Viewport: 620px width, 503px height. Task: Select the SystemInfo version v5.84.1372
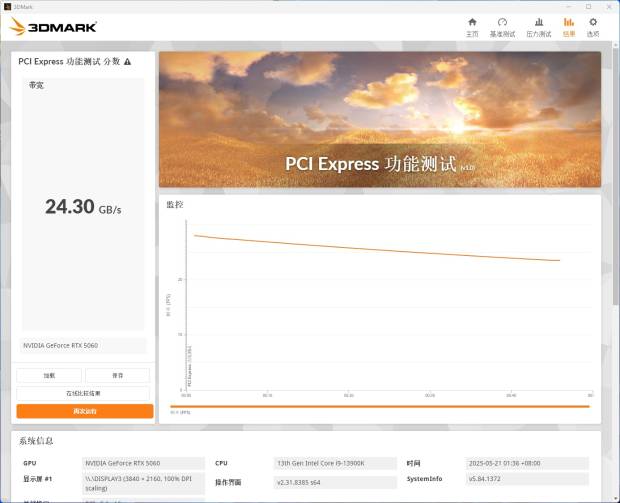point(527,479)
